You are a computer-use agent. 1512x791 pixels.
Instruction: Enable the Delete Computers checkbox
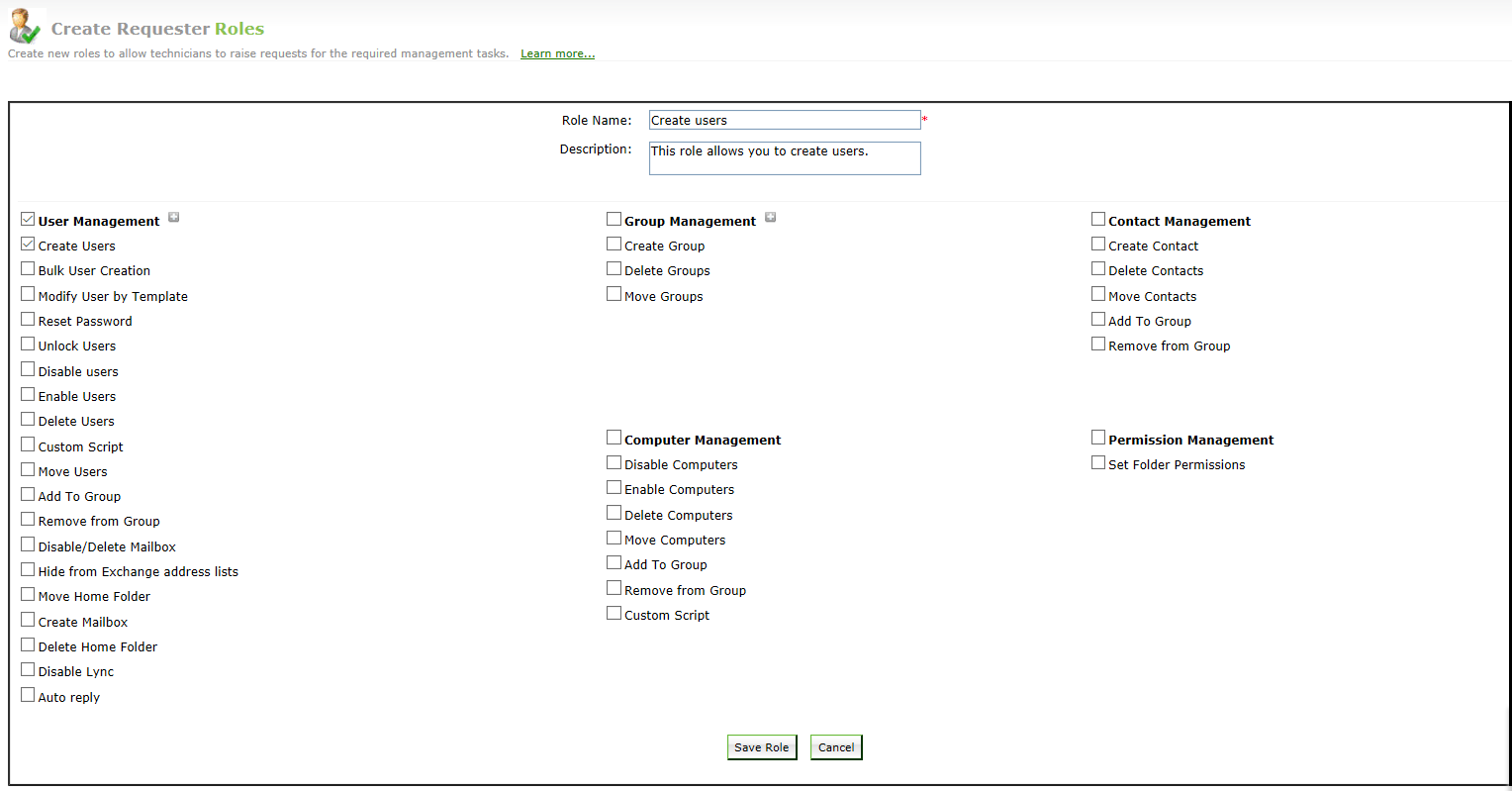tap(614, 513)
